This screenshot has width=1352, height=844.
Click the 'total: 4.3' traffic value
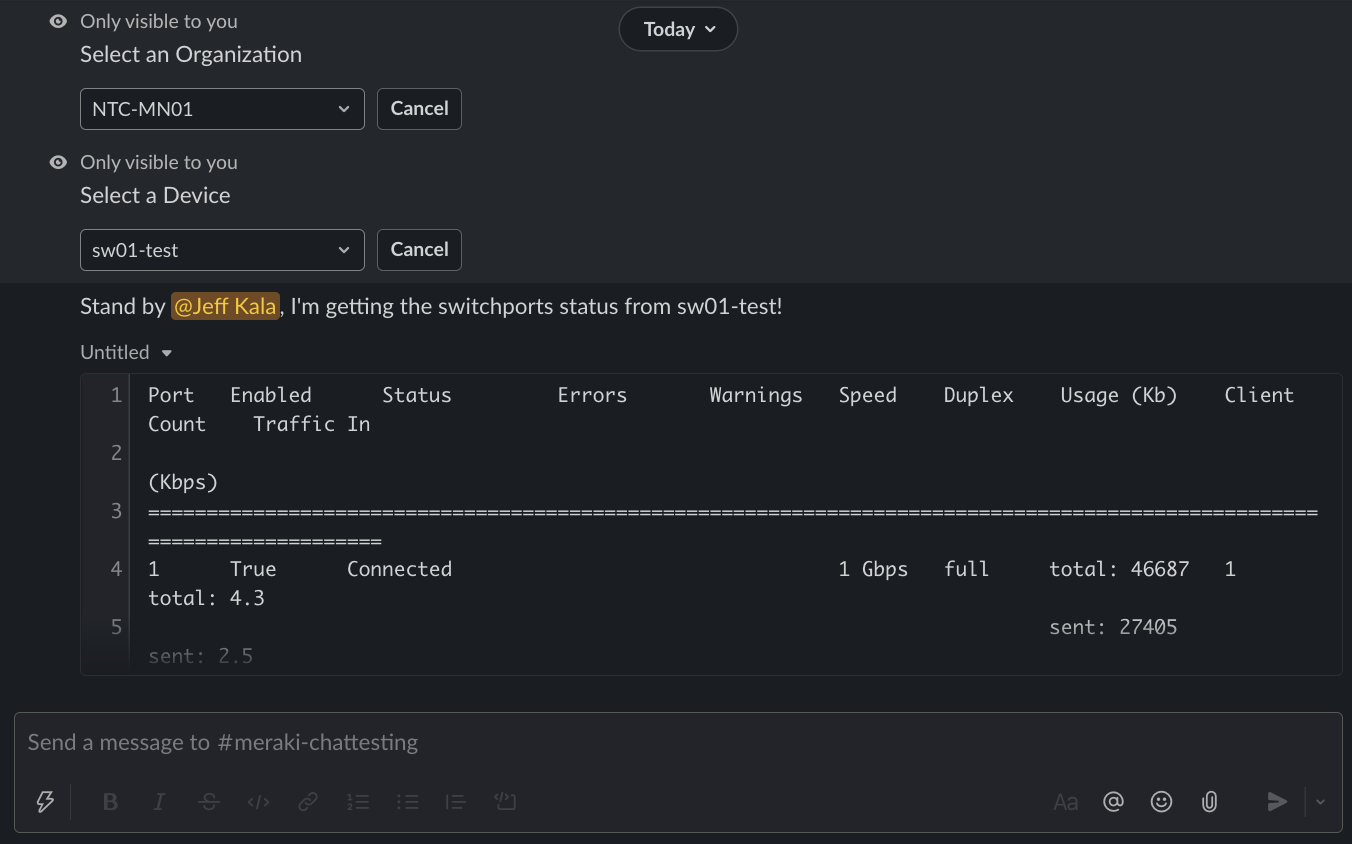coord(206,598)
